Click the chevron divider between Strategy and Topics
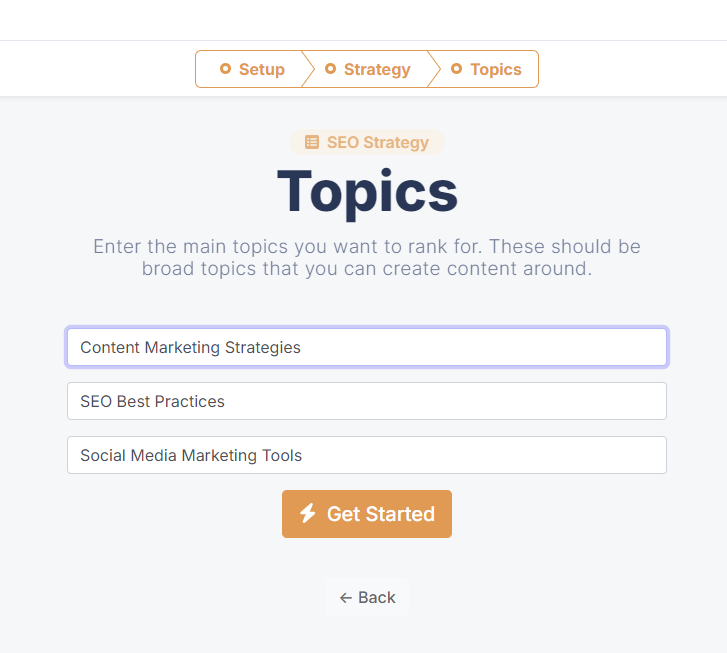727x653 pixels. [x=434, y=69]
